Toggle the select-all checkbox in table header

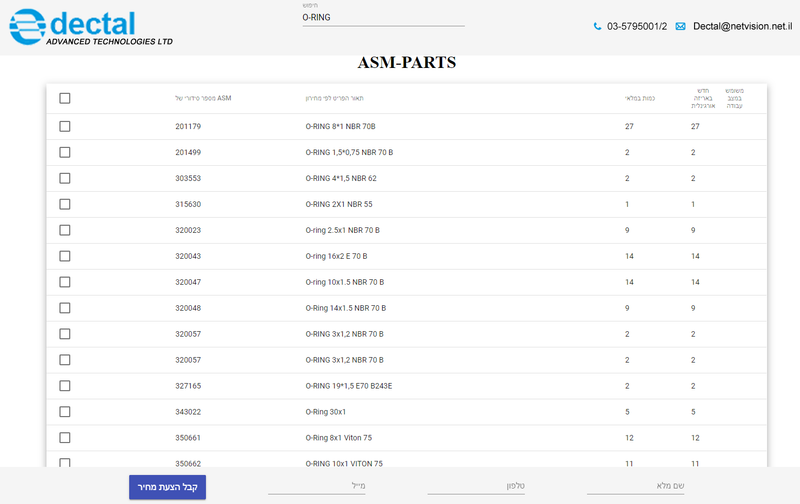pos(65,98)
